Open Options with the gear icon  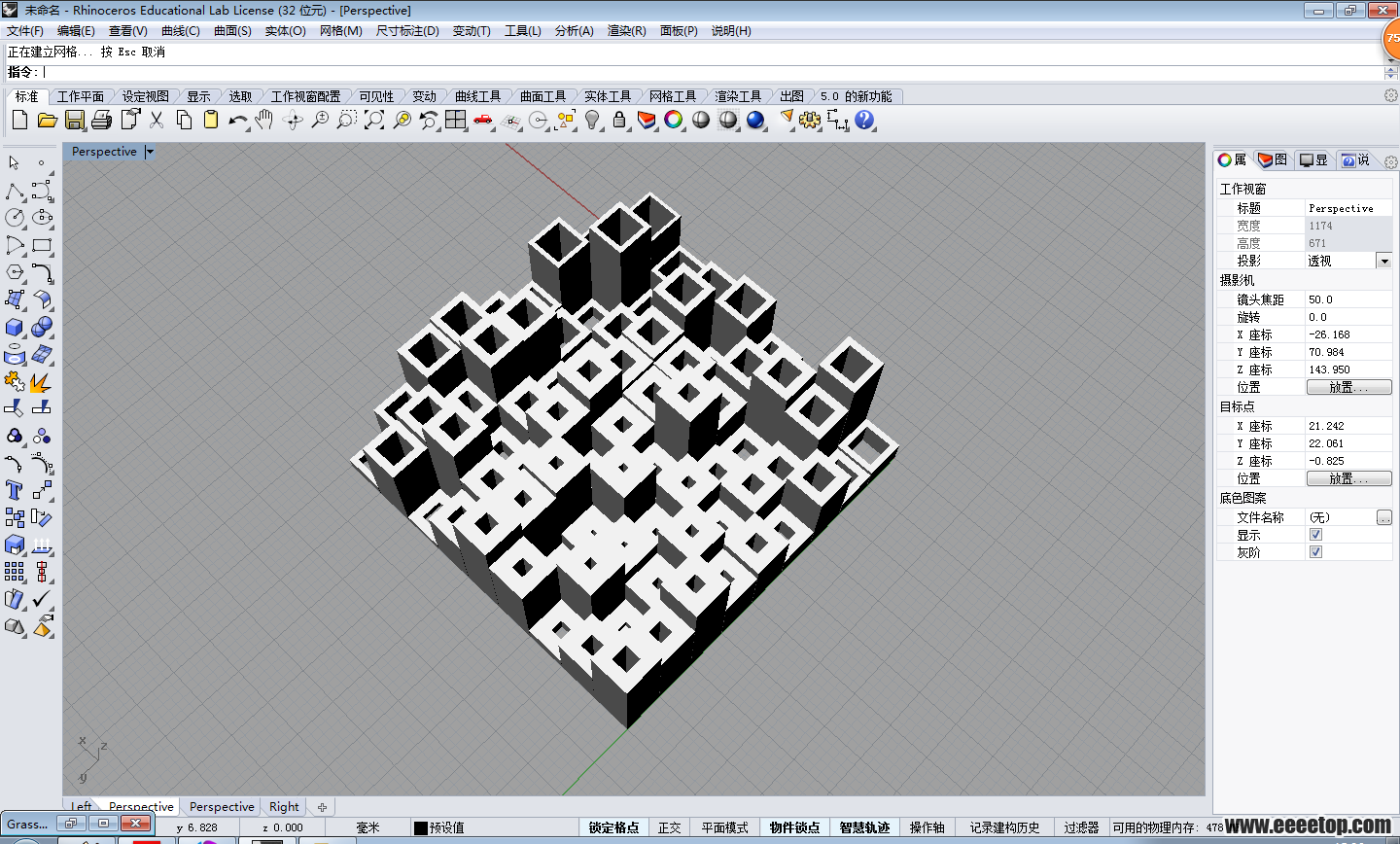click(x=810, y=120)
